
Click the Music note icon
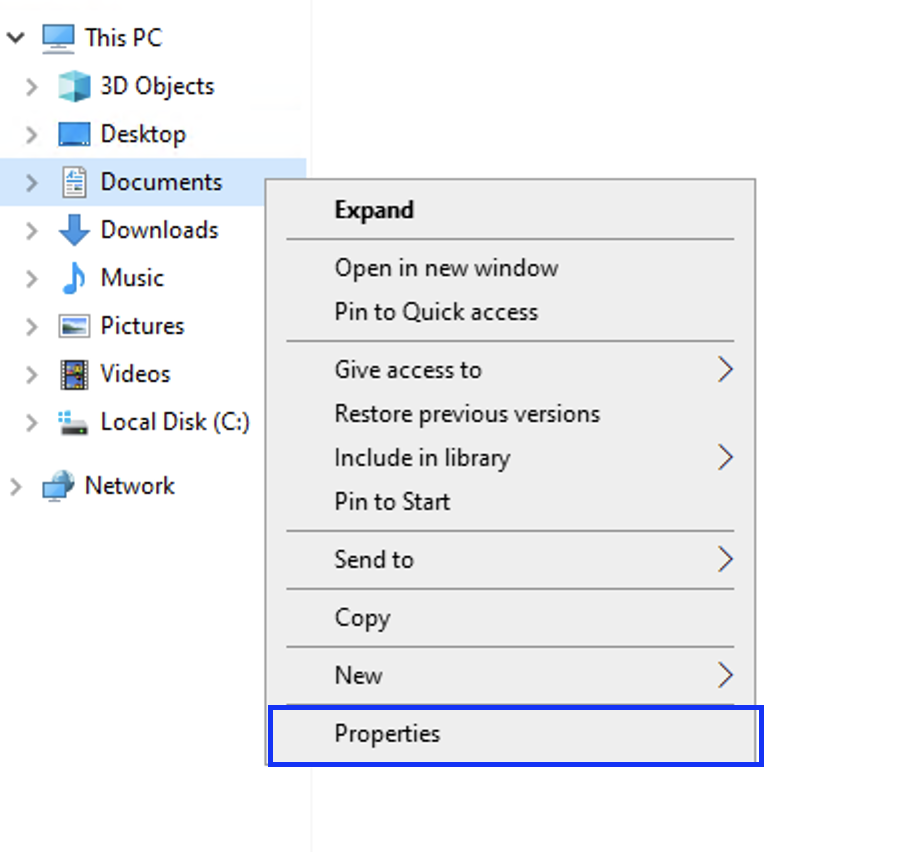tap(74, 278)
